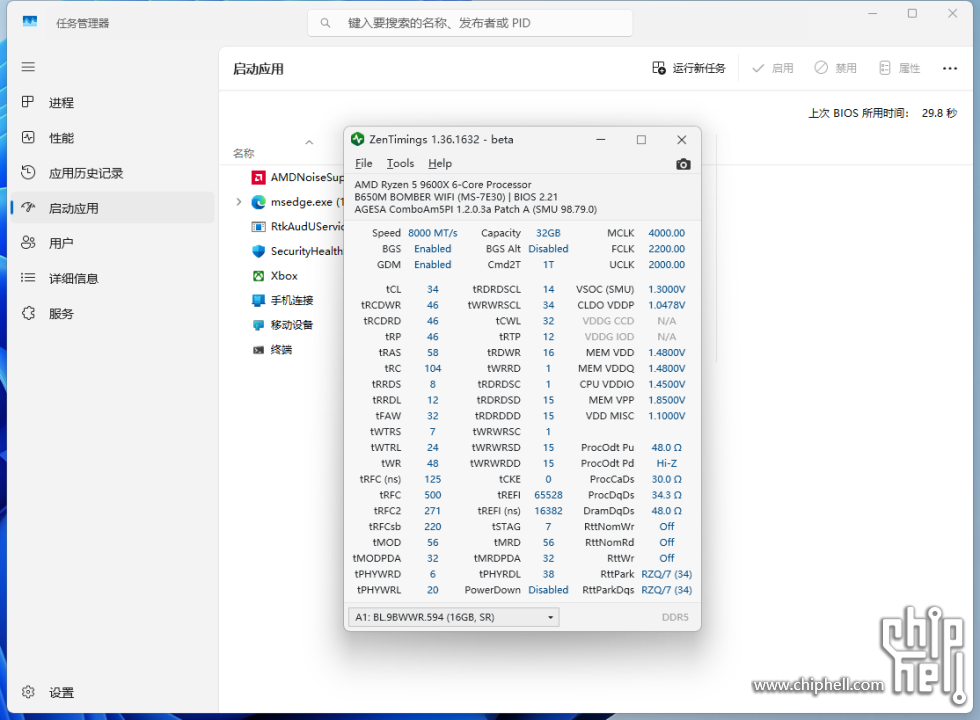Screen dimensions: 980x720
Task: Click the search magnifier icon
Action: pos(325,23)
